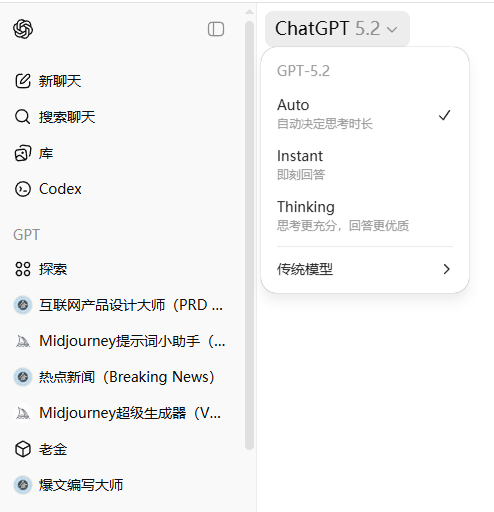Expand the 传统模型 legacy models submenu
Viewport: 494px width, 512px height.
[x=365, y=269]
